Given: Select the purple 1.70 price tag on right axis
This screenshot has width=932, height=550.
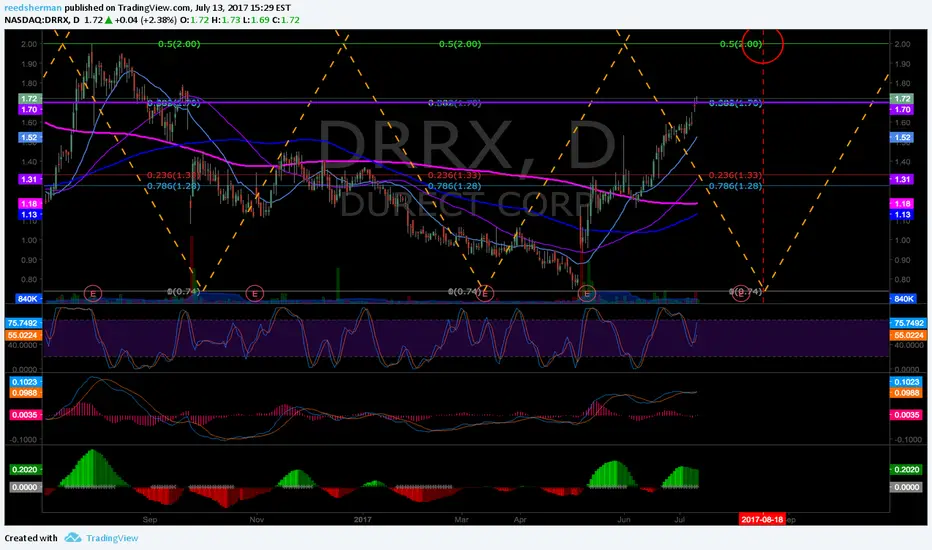Looking at the screenshot, I should point(902,109).
